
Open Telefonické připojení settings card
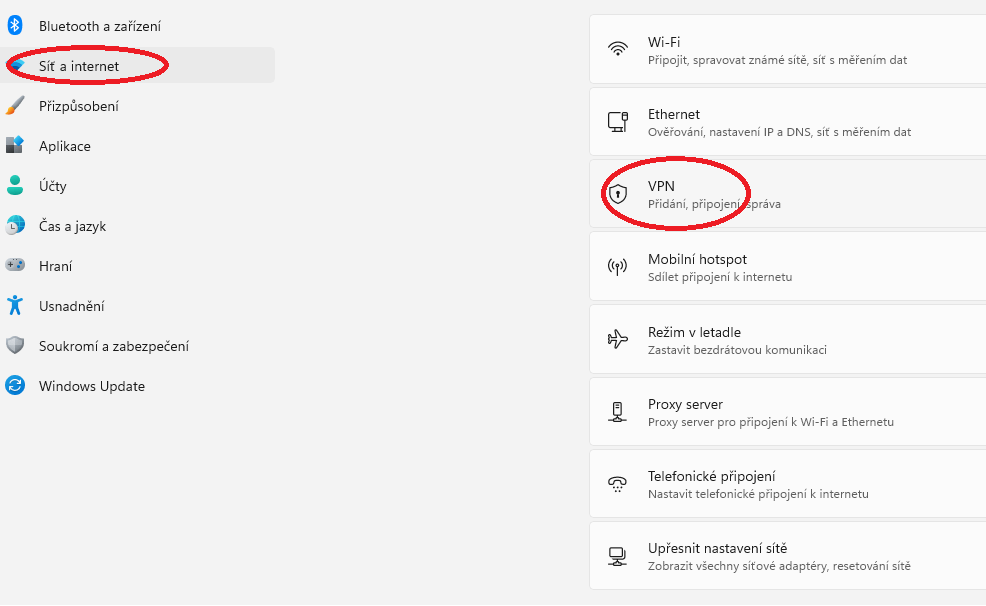pos(788,484)
